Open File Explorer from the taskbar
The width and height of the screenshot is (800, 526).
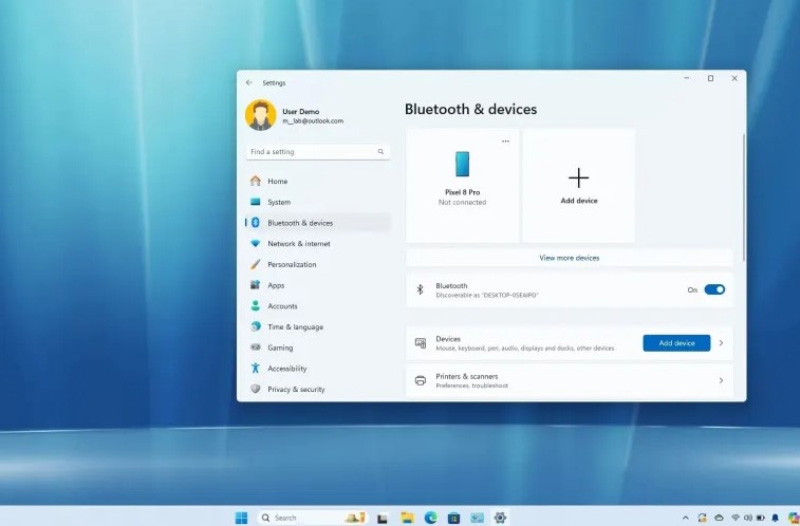tap(407, 517)
